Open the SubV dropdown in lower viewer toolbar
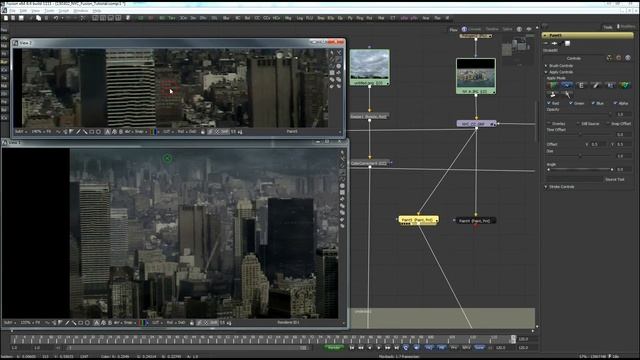The height and width of the screenshot is (360, 640). pyautogui.click(x=10, y=323)
